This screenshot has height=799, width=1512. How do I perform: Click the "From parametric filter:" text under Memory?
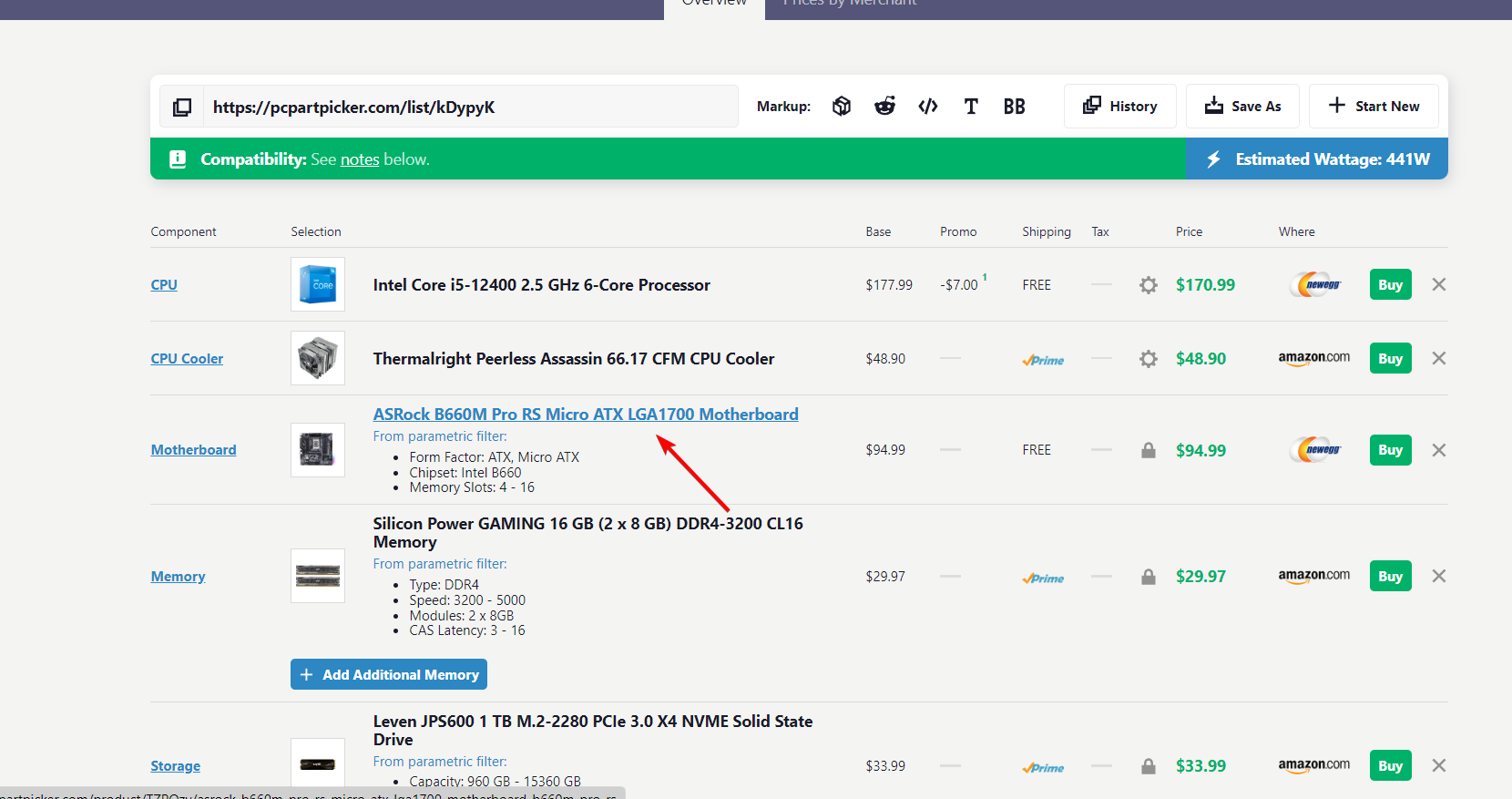click(x=440, y=564)
